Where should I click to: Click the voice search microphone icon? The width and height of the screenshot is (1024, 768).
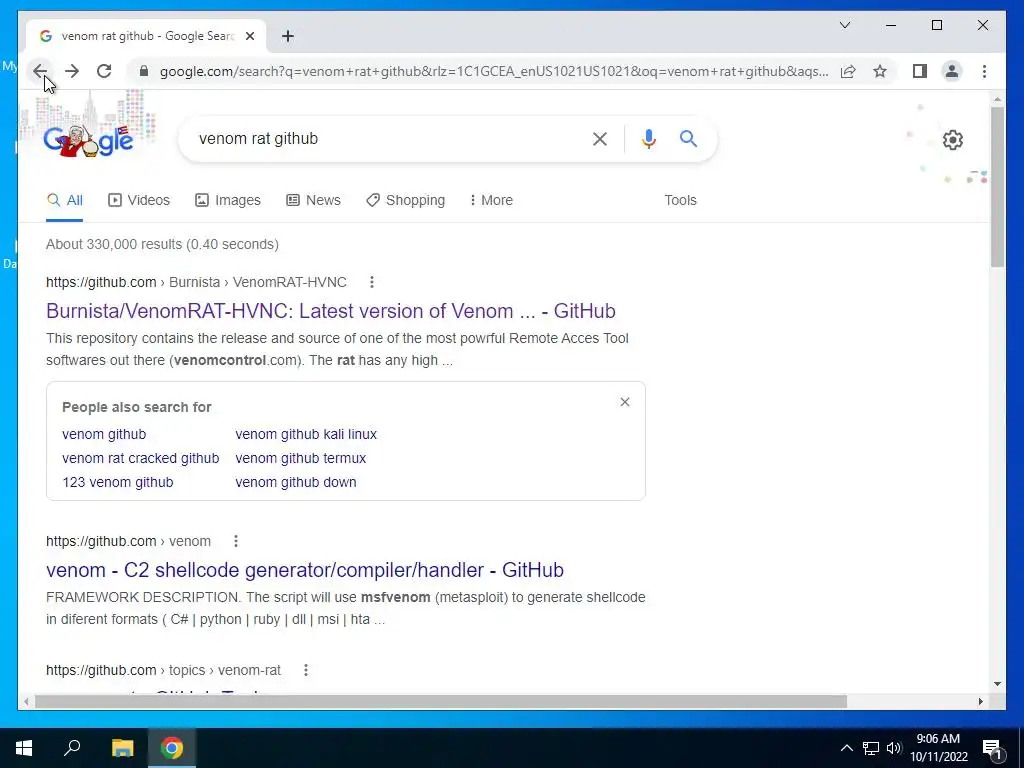(648, 138)
